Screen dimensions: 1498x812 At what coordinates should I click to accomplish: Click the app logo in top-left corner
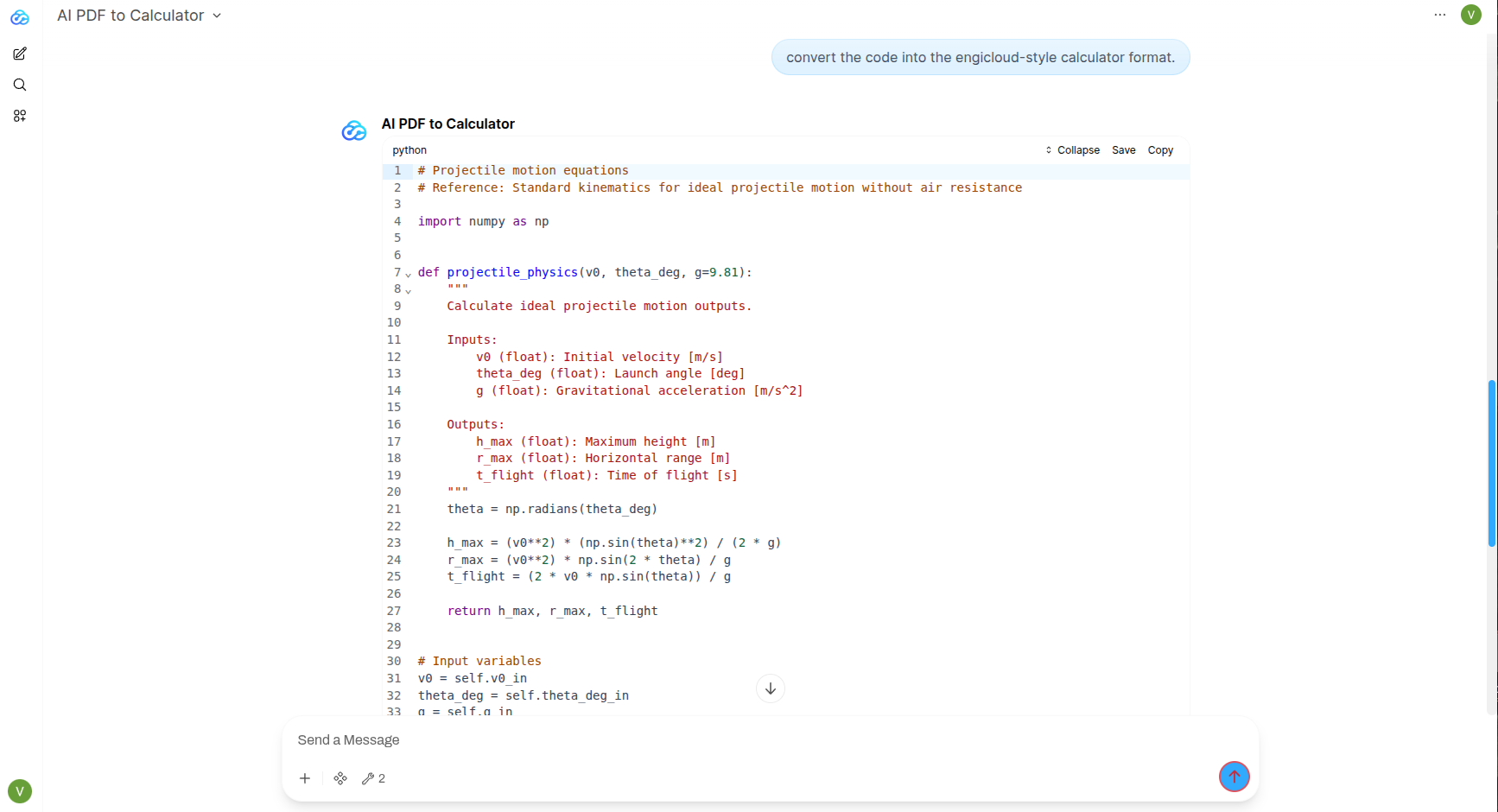(20, 17)
